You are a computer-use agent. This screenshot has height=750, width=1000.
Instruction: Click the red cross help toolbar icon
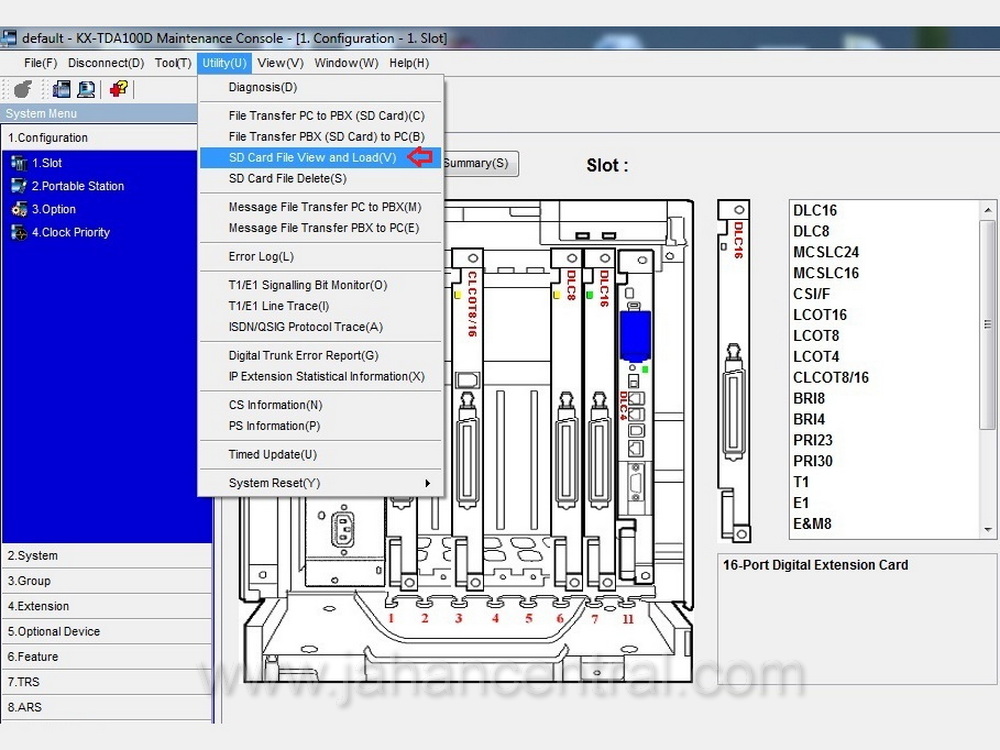click(x=119, y=89)
